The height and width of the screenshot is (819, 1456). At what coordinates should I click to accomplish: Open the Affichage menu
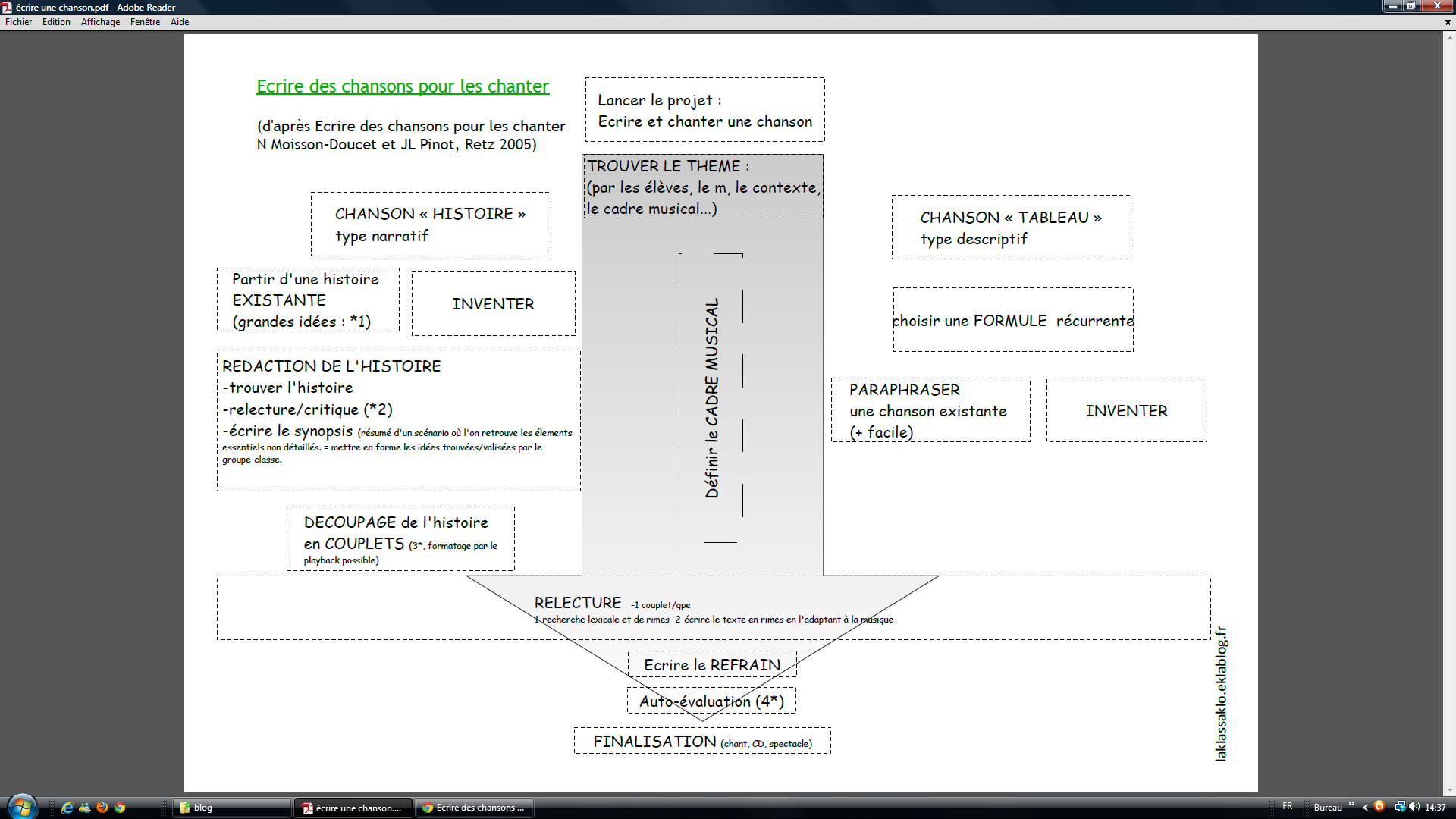[x=100, y=22]
